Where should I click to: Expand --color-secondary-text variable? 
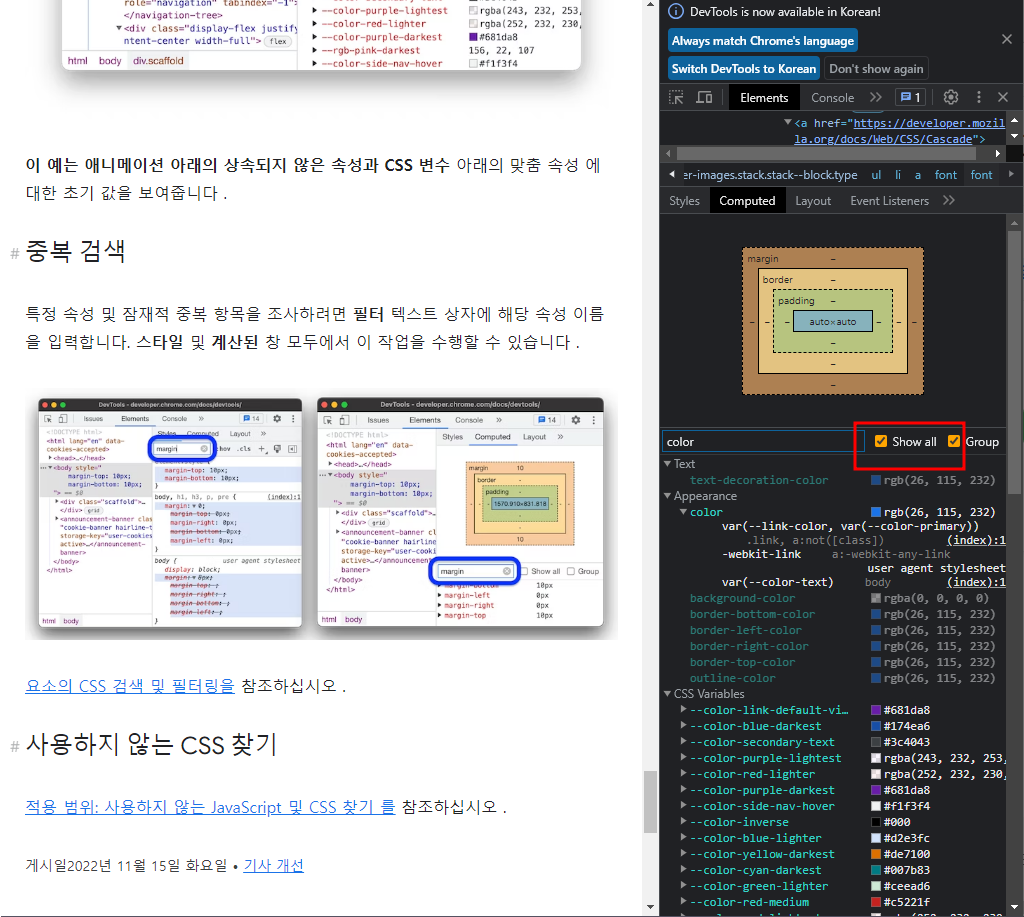(x=683, y=741)
